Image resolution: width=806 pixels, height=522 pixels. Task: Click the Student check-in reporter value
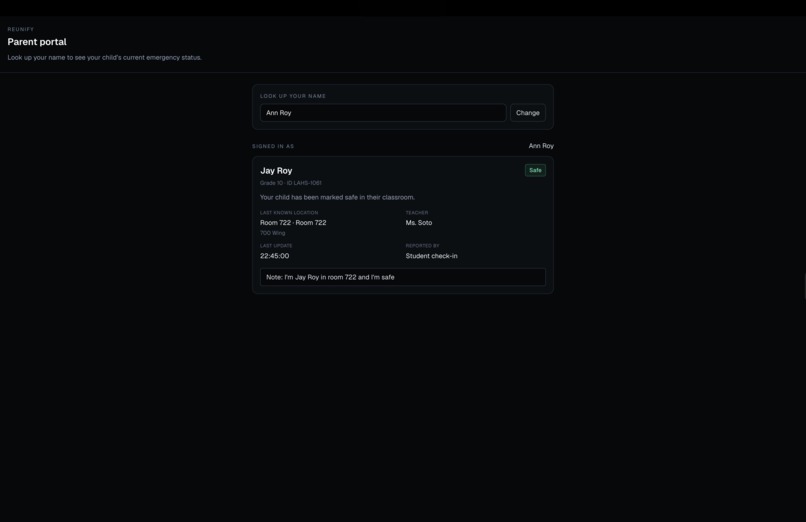point(431,256)
